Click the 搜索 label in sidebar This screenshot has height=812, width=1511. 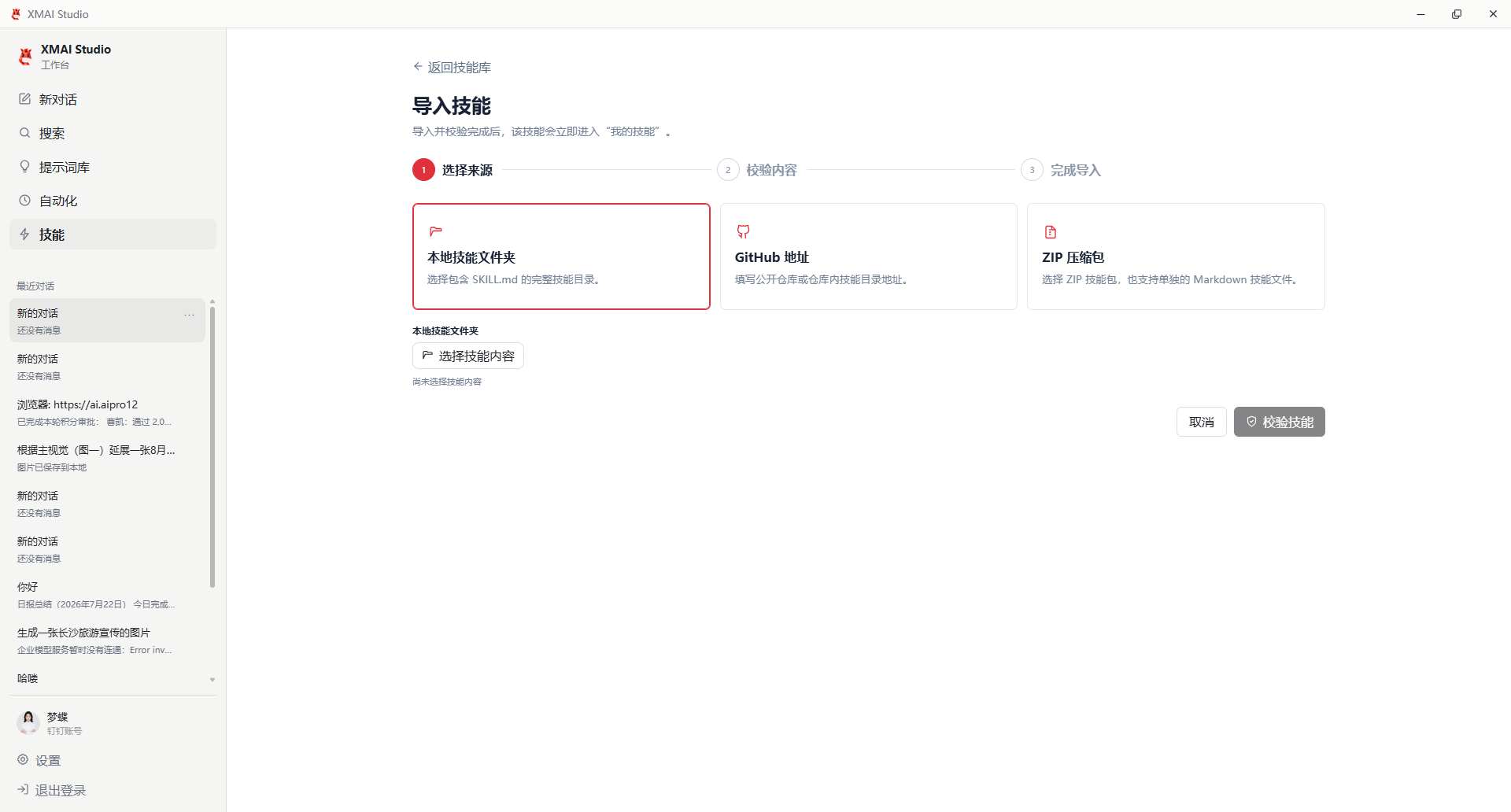pos(52,133)
